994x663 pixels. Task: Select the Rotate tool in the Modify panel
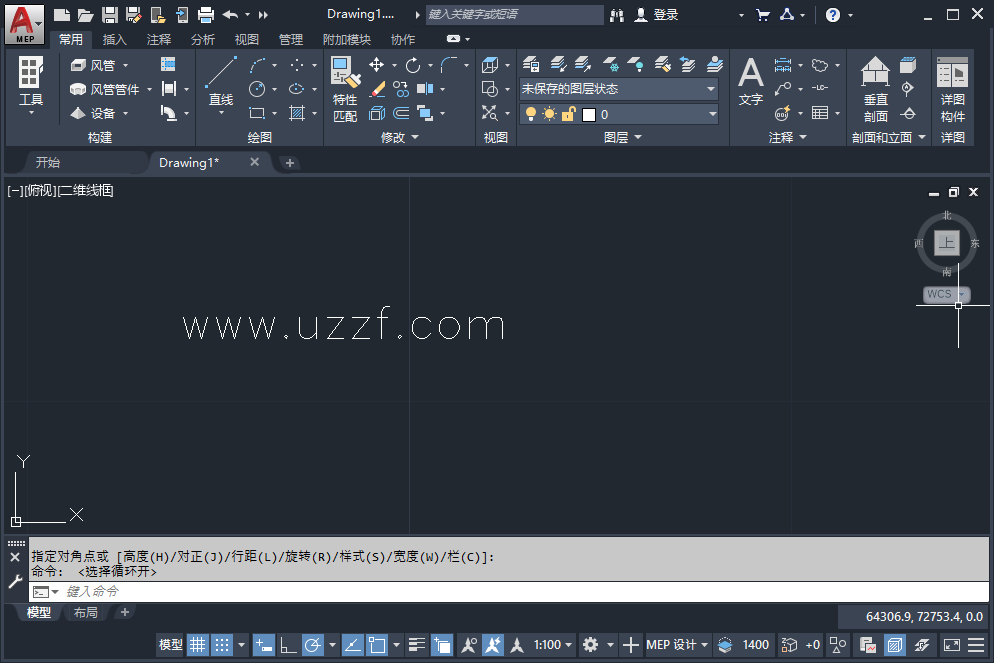coord(413,65)
